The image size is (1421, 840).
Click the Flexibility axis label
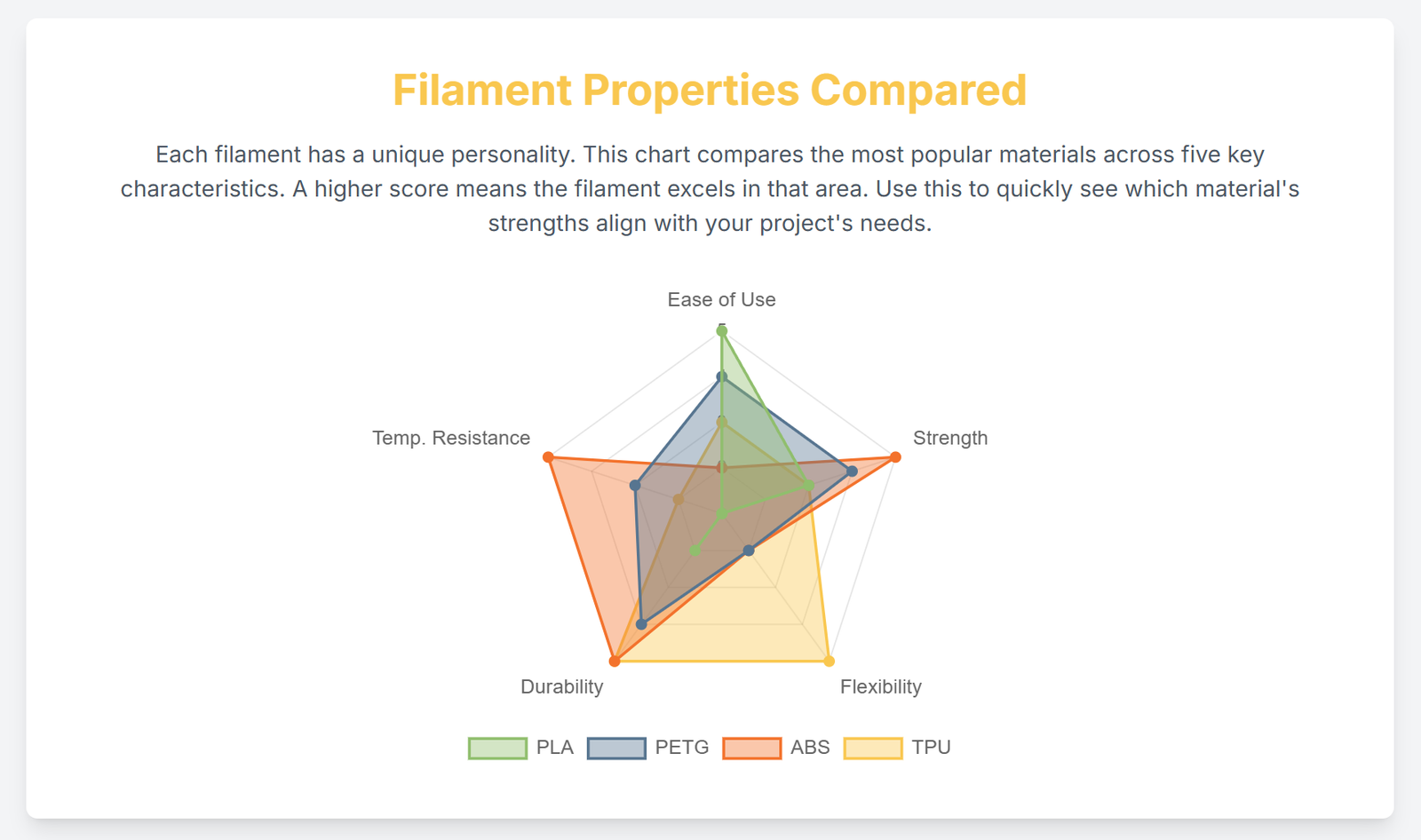[x=880, y=686]
